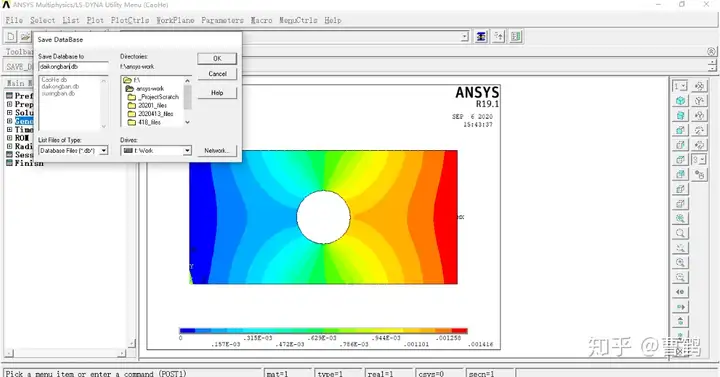
Task: Click the red end of contour legend
Action: [x=460, y=330]
